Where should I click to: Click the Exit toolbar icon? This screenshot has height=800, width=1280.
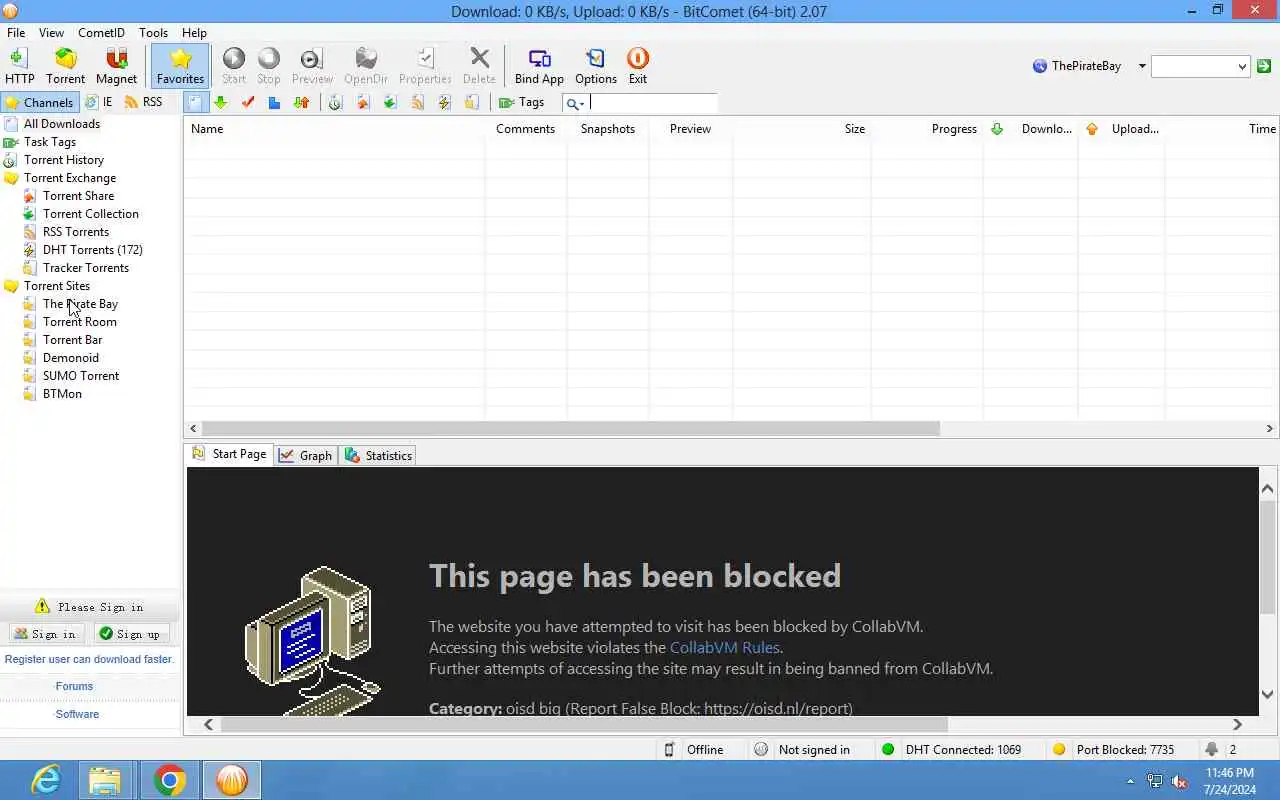pyautogui.click(x=638, y=66)
